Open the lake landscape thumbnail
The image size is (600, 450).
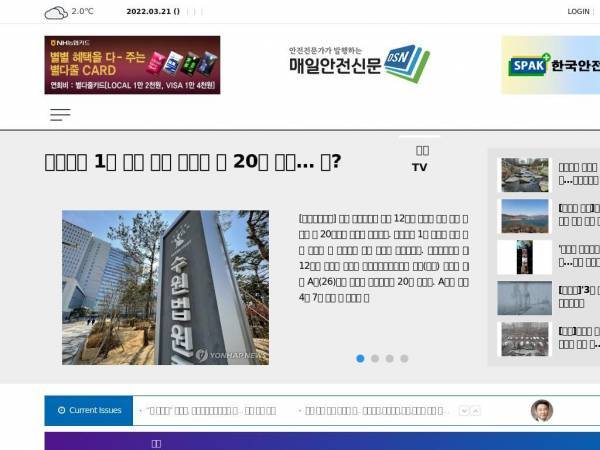[x=525, y=216]
